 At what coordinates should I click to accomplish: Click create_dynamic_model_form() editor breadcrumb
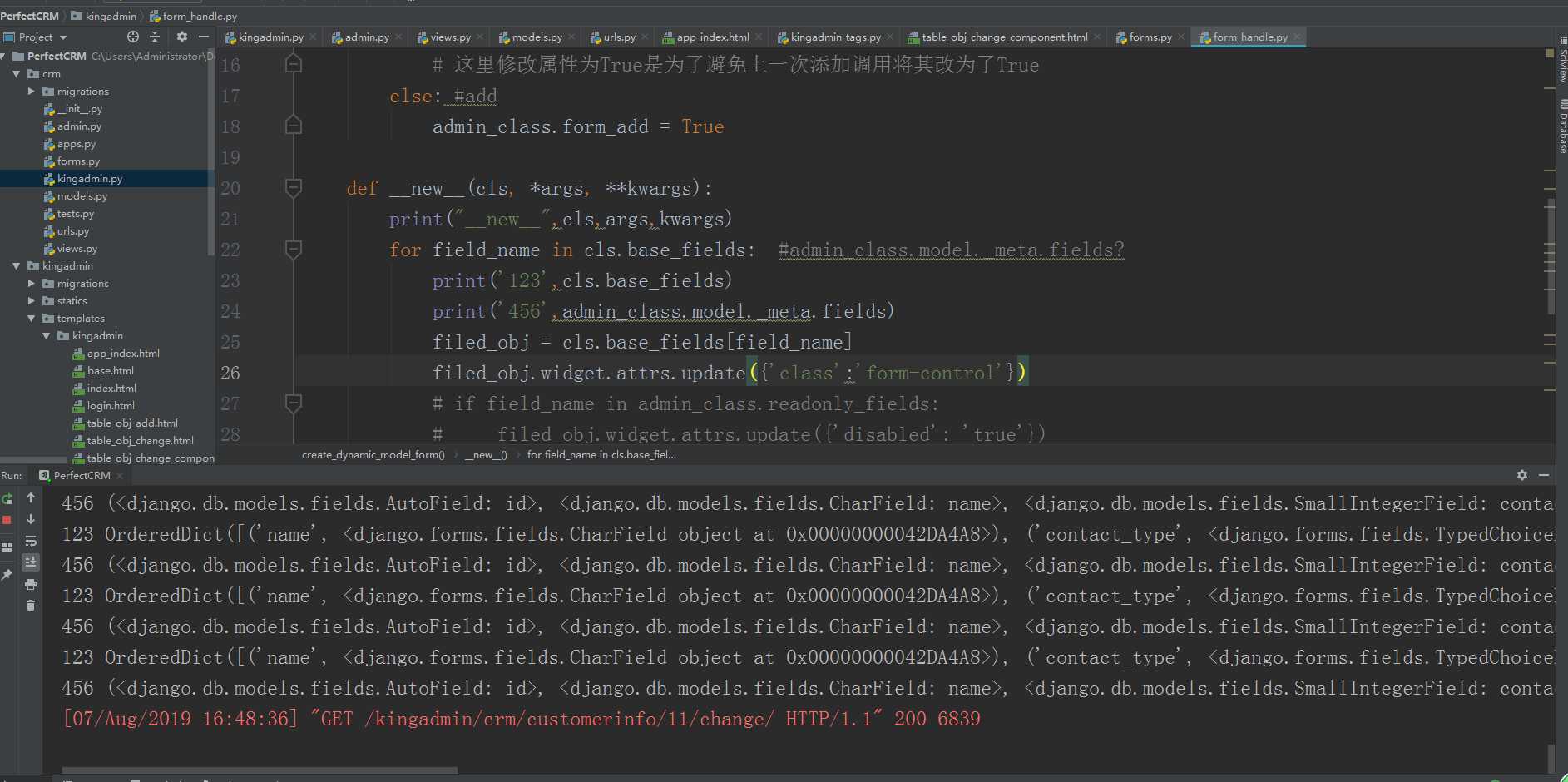coord(373,455)
